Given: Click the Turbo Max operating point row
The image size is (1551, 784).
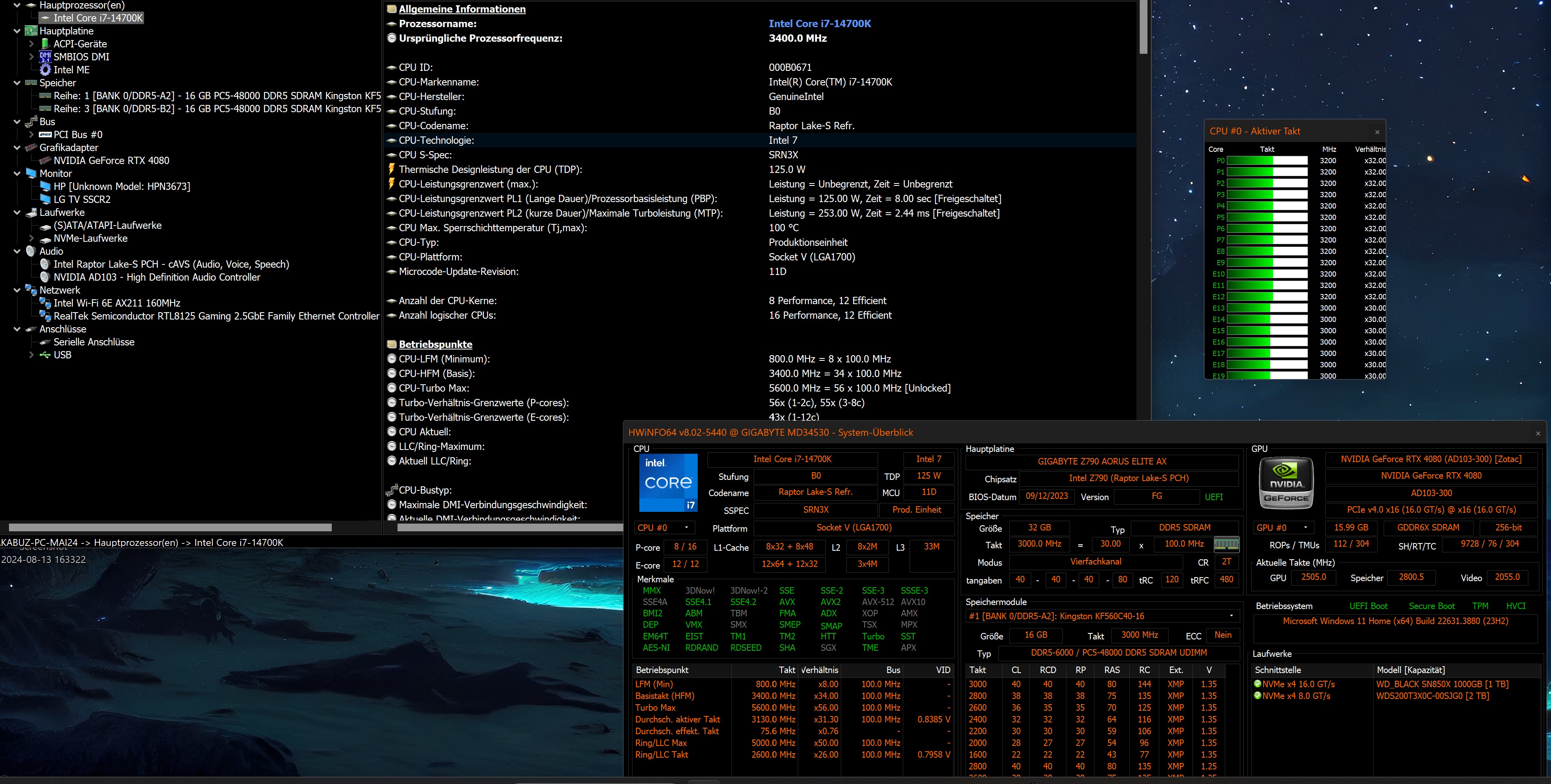Looking at the screenshot, I should pos(793,707).
